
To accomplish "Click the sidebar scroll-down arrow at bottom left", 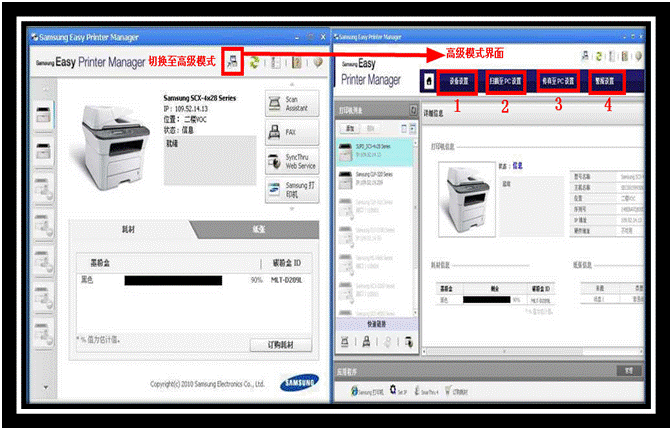I will [45, 387].
